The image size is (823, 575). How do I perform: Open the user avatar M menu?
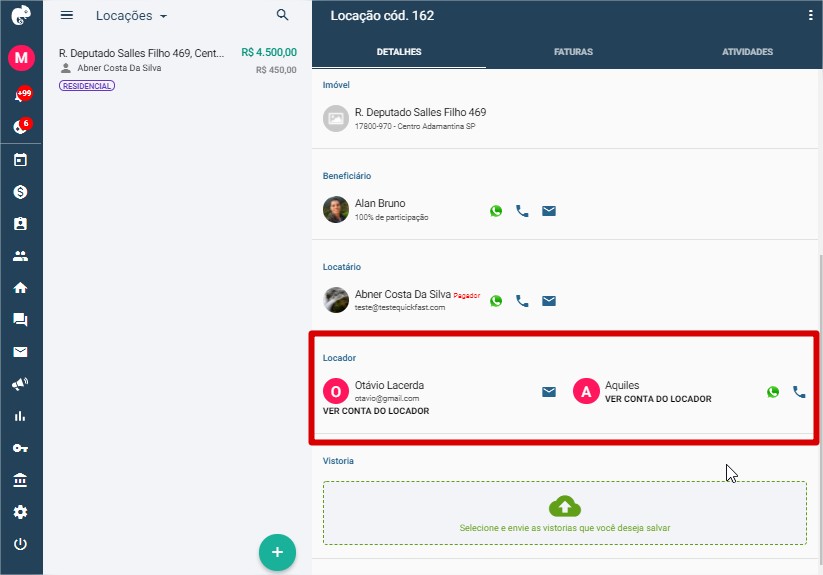pos(21,57)
